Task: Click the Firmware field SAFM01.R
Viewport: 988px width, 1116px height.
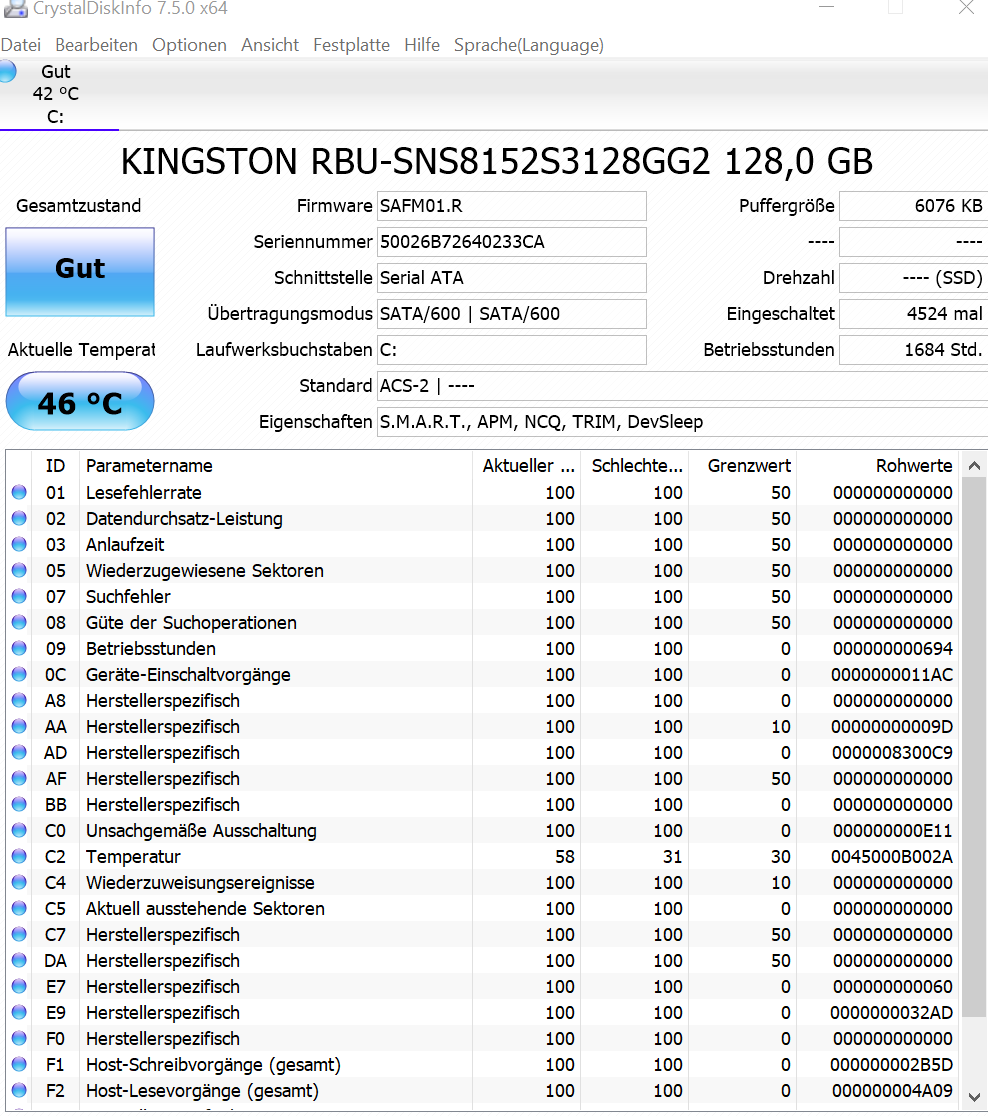Action: click(511, 206)
